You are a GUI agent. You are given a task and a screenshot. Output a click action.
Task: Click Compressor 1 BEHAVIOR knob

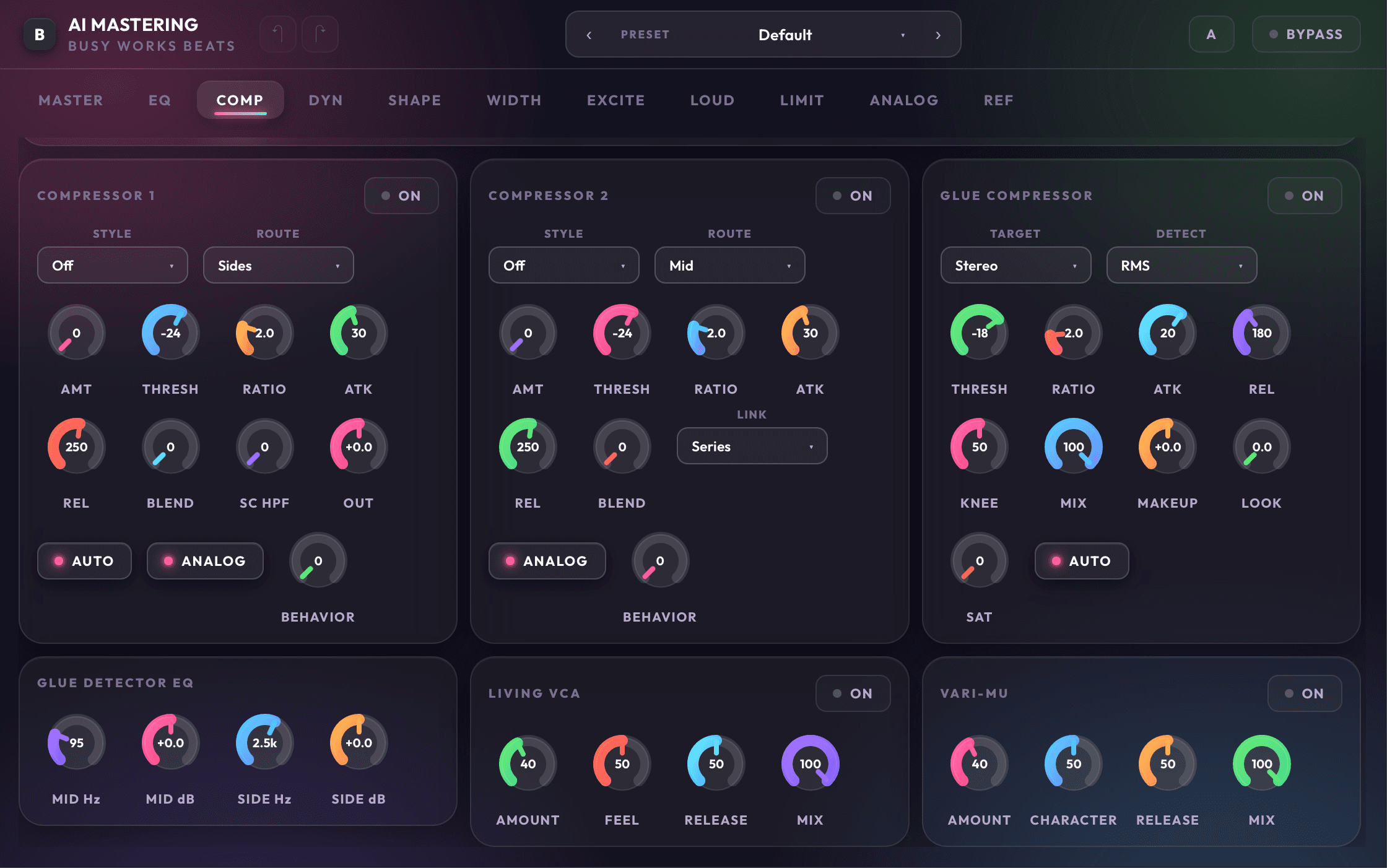click(x=318, y=560)
